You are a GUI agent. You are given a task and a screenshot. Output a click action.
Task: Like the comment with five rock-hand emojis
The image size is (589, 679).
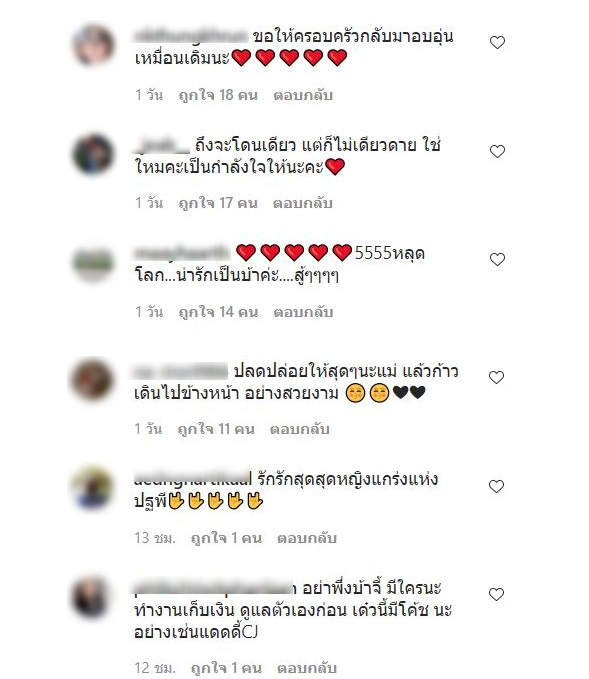click(496, 486)
